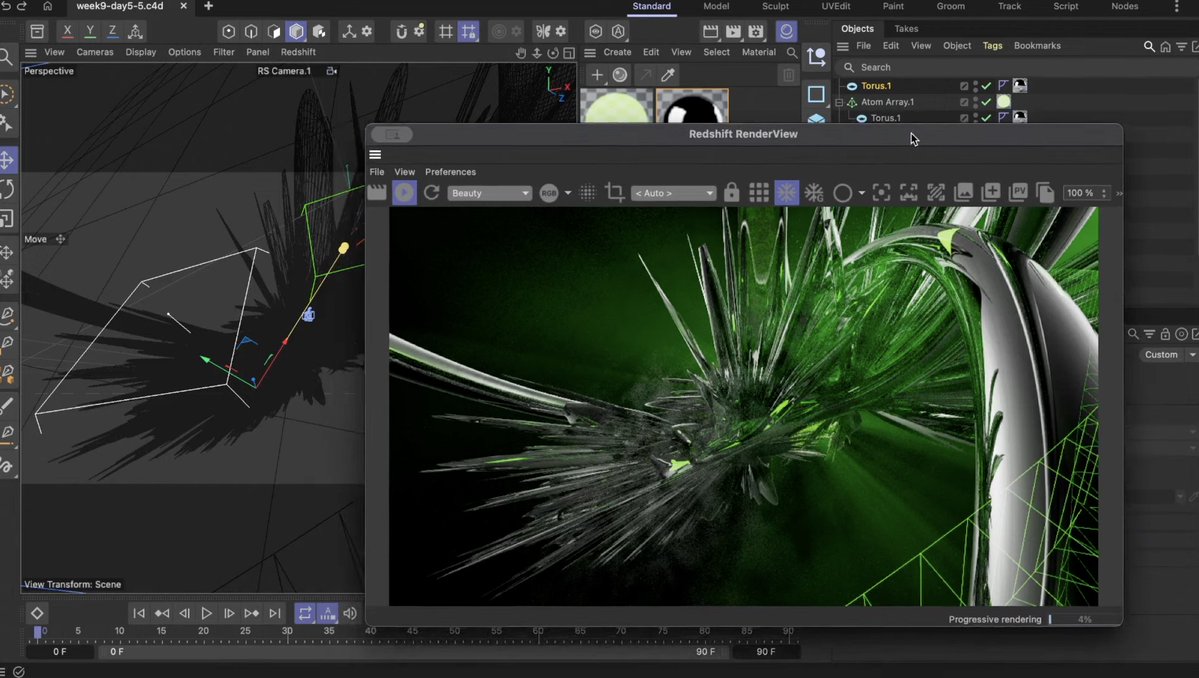Collapse the Atom Array.1 tree item
The image size is (1199, 678).
(x=840, y=102)
